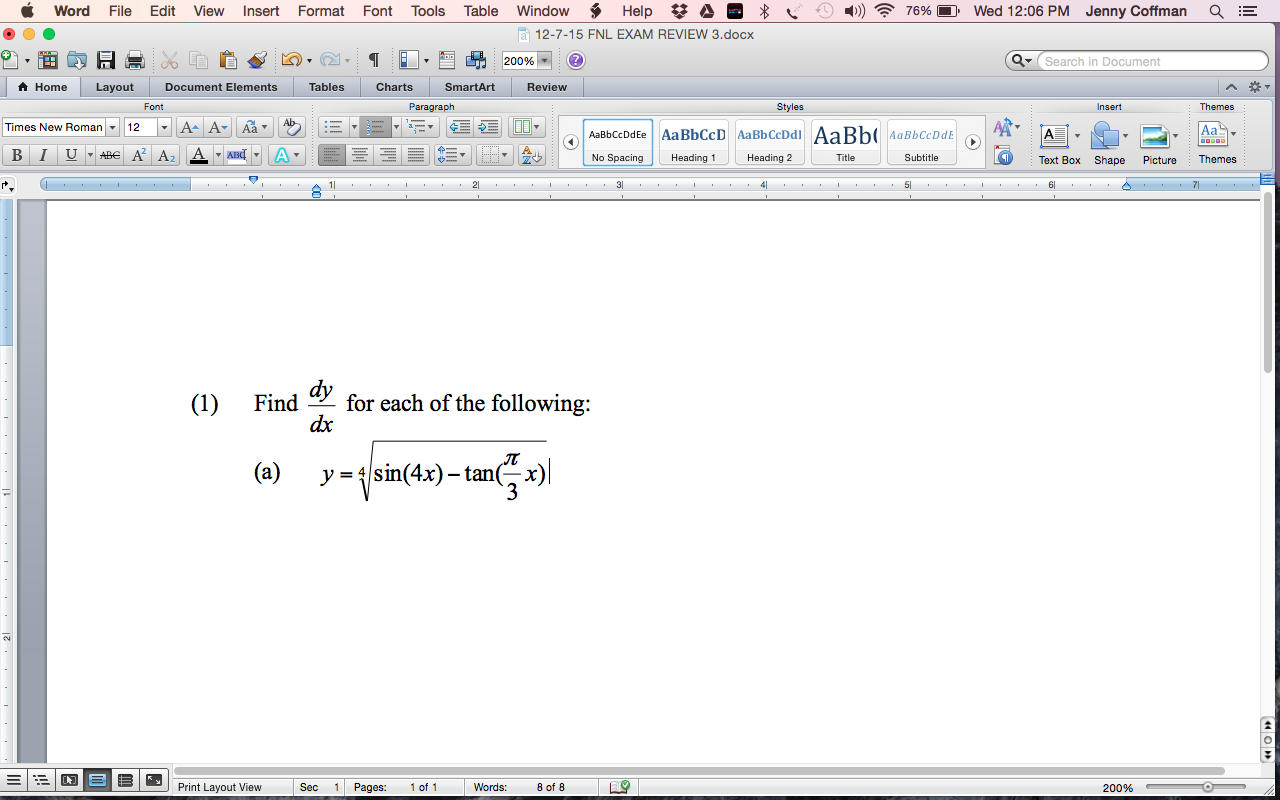Apply the Subtitle style
The height and width of the screenshot is (800, 1280).
coord(921,142)
